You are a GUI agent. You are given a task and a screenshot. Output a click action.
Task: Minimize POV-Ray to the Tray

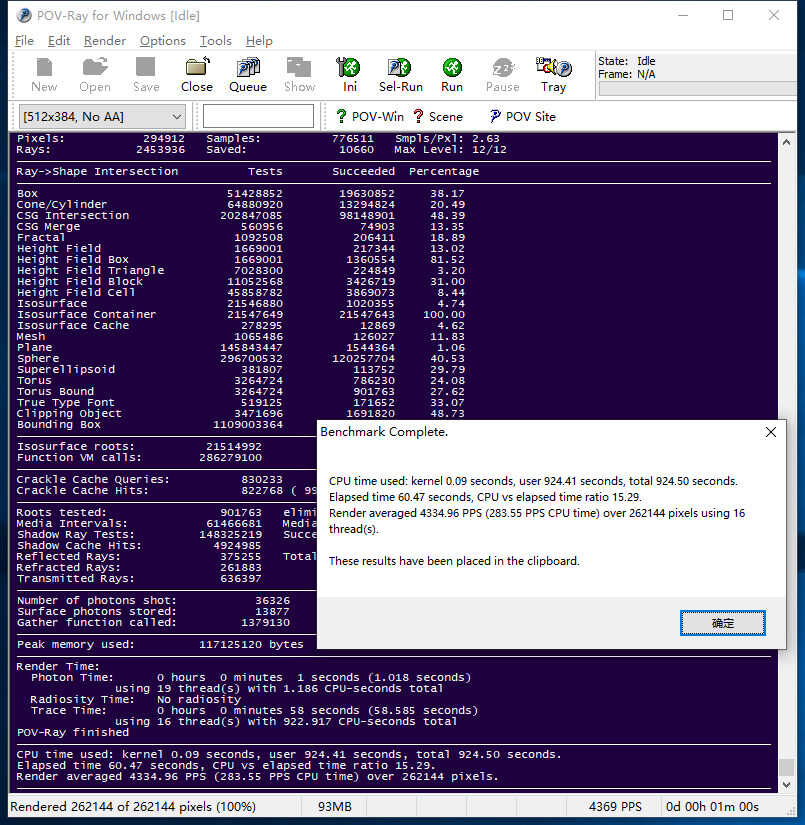(554, 75)
